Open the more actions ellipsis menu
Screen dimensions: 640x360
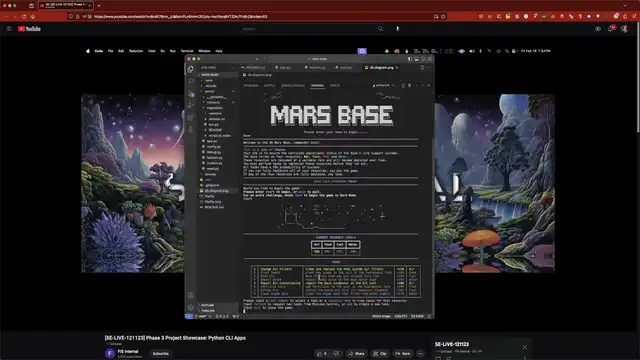click(421, 353)
